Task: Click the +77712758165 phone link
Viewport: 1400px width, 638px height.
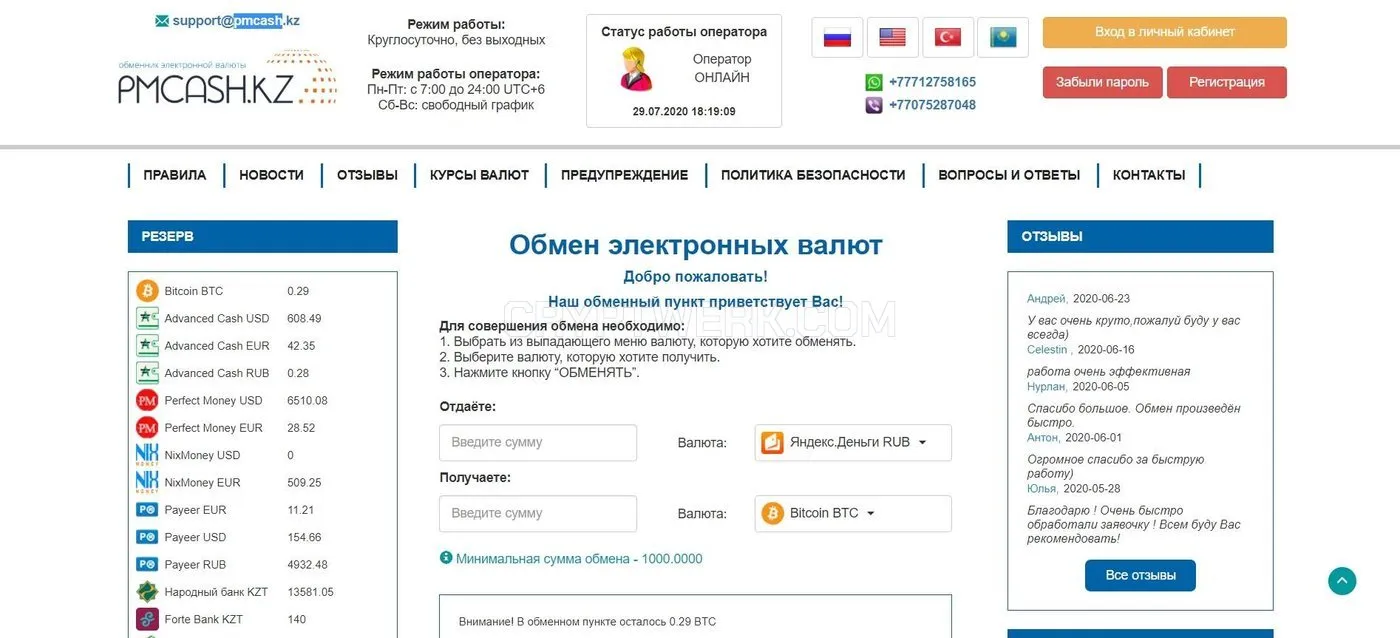Action: [x=932, y=82]
